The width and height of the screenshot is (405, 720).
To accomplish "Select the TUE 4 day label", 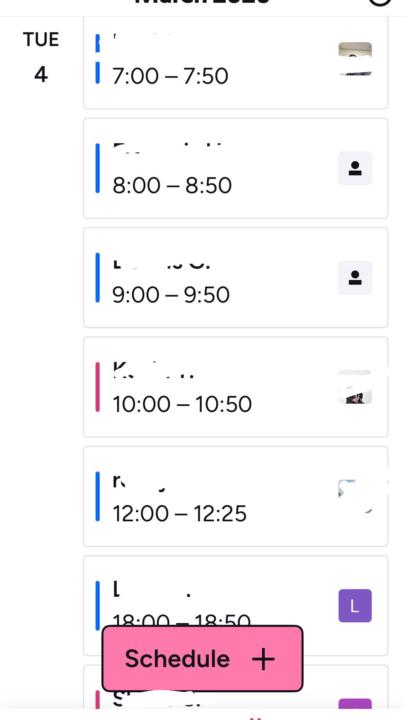I will tap(41, 57).
